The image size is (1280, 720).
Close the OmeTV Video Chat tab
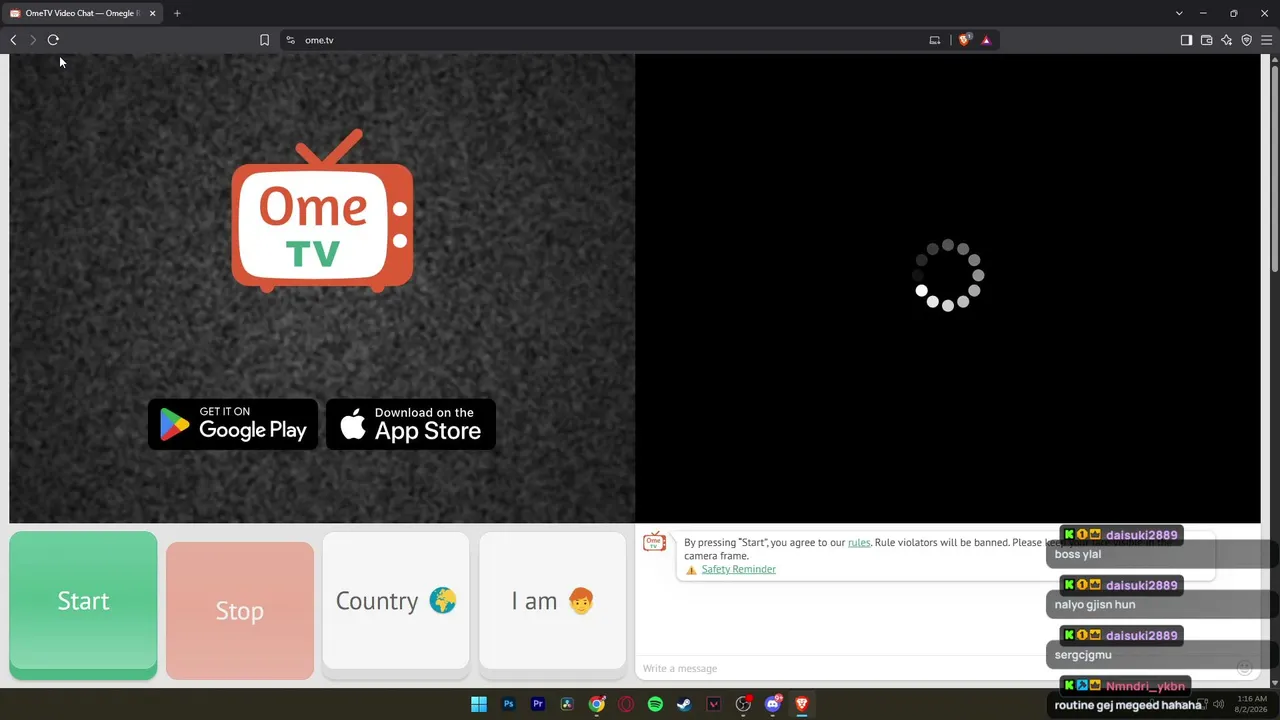(152, 13)
